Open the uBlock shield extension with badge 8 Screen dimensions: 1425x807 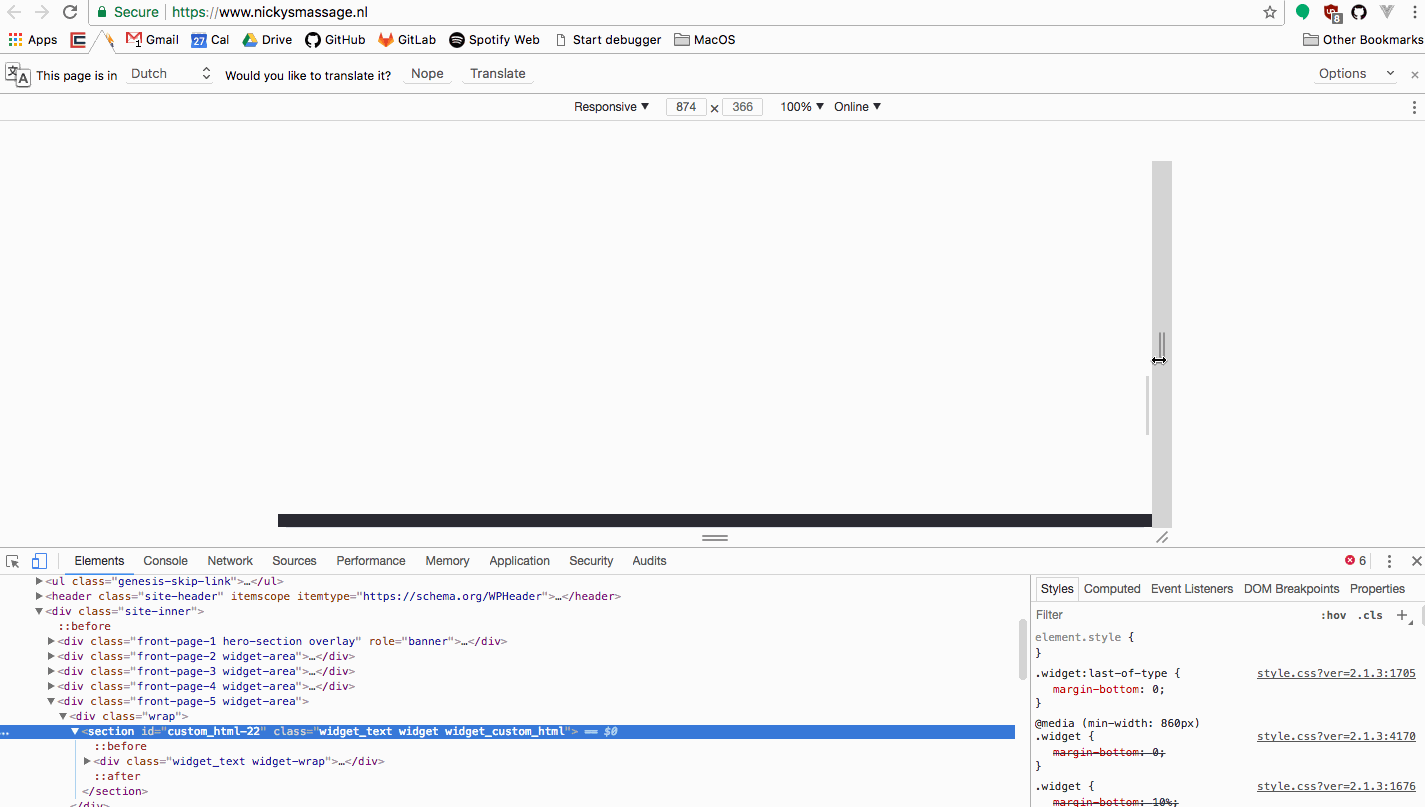pyautogui.click(x=1332, y=13)
